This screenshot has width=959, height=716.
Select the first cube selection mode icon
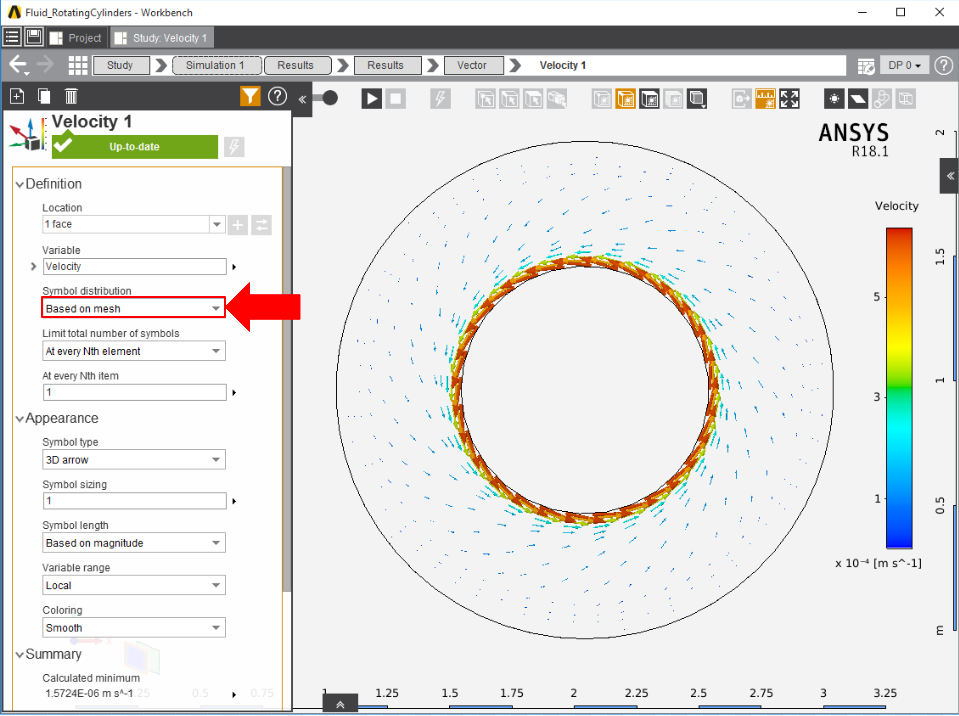coord(486,98)
